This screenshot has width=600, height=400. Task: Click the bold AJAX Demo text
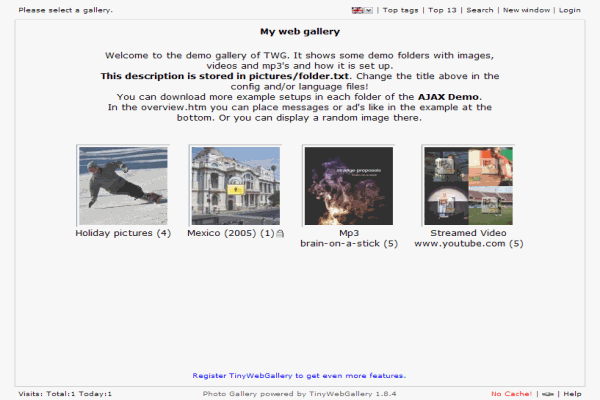click(448, 97)
